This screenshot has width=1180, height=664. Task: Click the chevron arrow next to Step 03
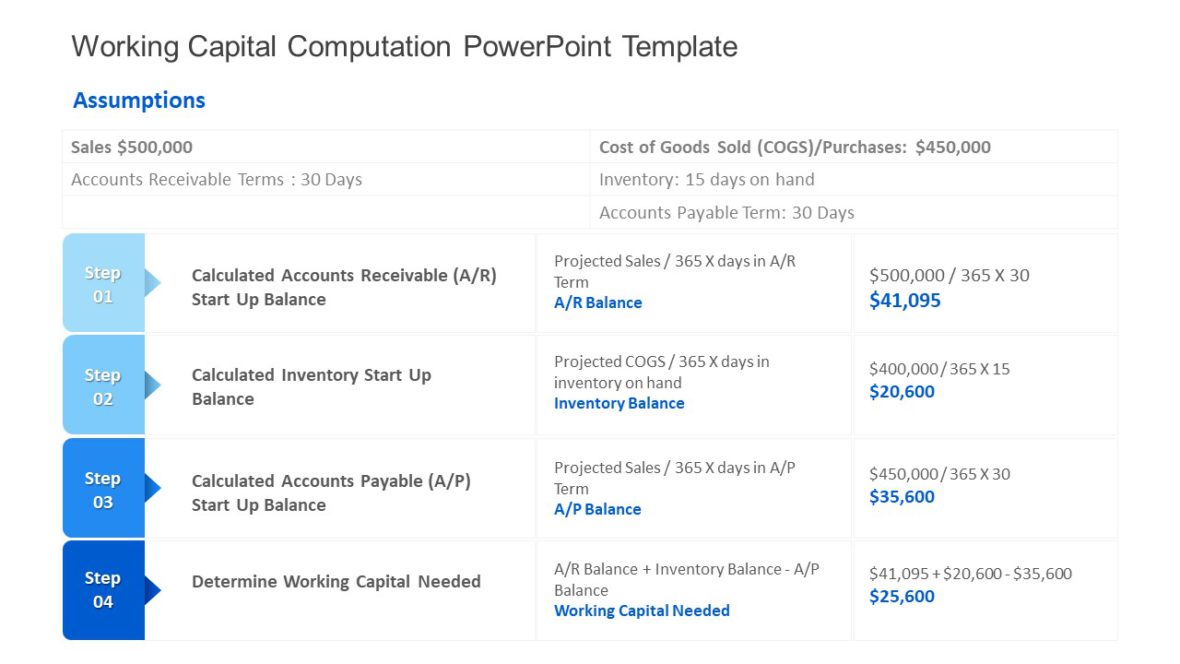click(152, 488)
